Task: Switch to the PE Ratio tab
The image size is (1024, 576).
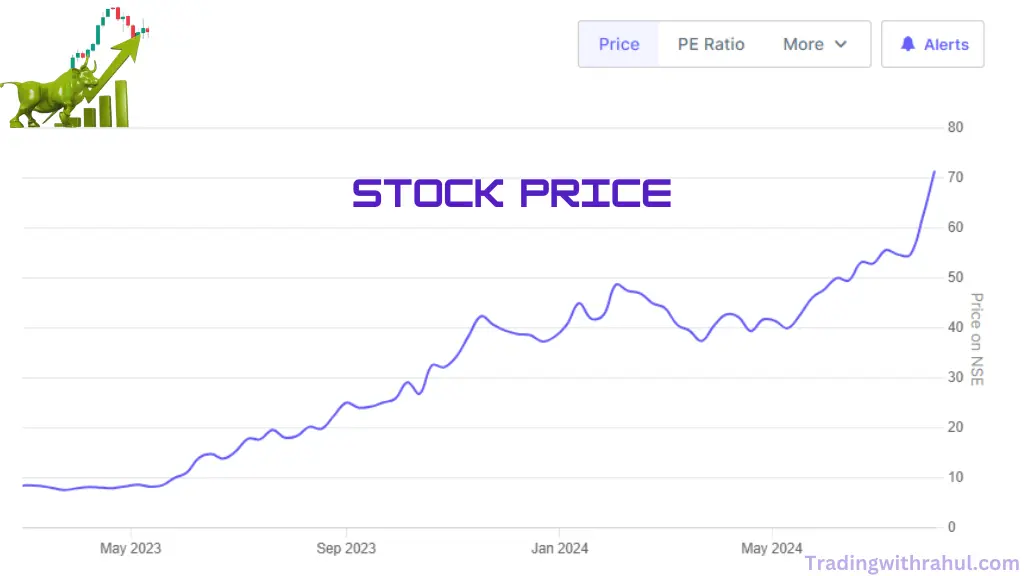Action: [711, 44]
